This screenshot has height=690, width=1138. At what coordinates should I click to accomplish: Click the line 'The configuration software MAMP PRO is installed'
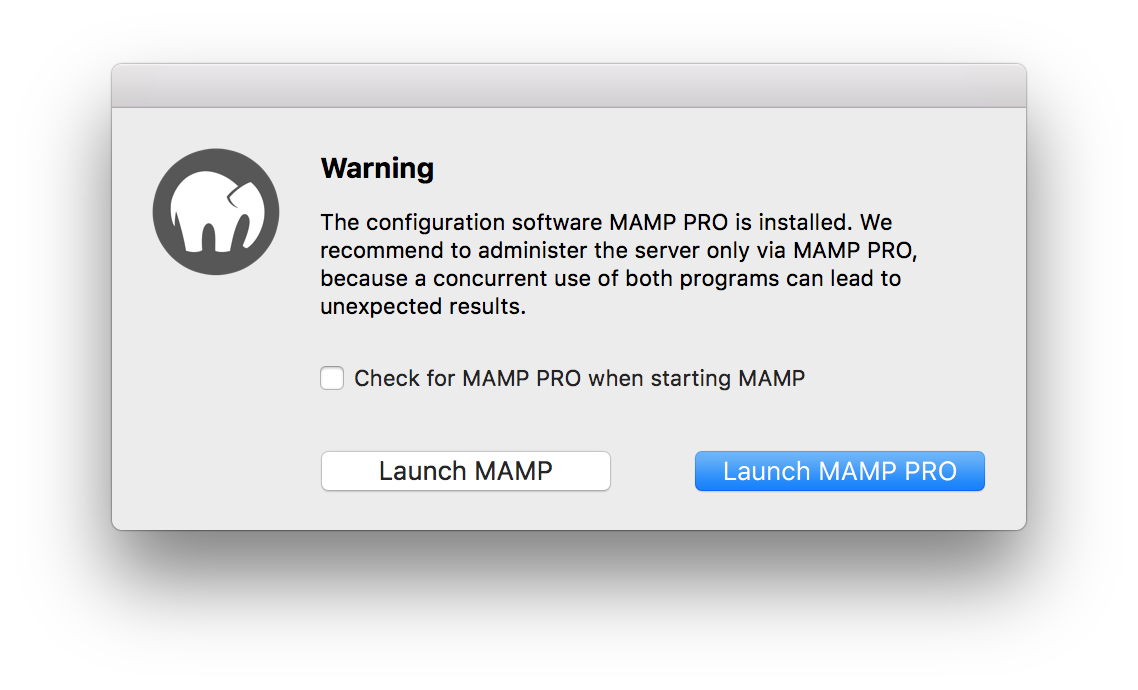point(586,222)
